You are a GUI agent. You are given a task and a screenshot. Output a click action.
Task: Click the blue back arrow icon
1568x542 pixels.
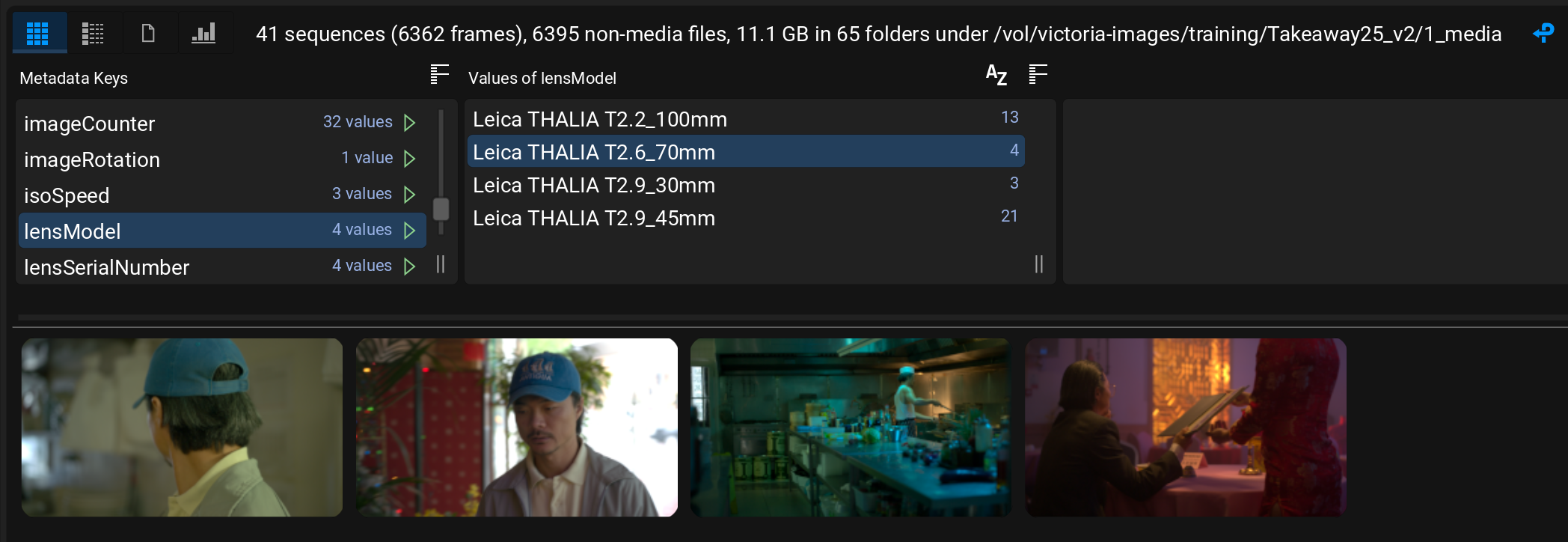click(x=1543, y=33)
